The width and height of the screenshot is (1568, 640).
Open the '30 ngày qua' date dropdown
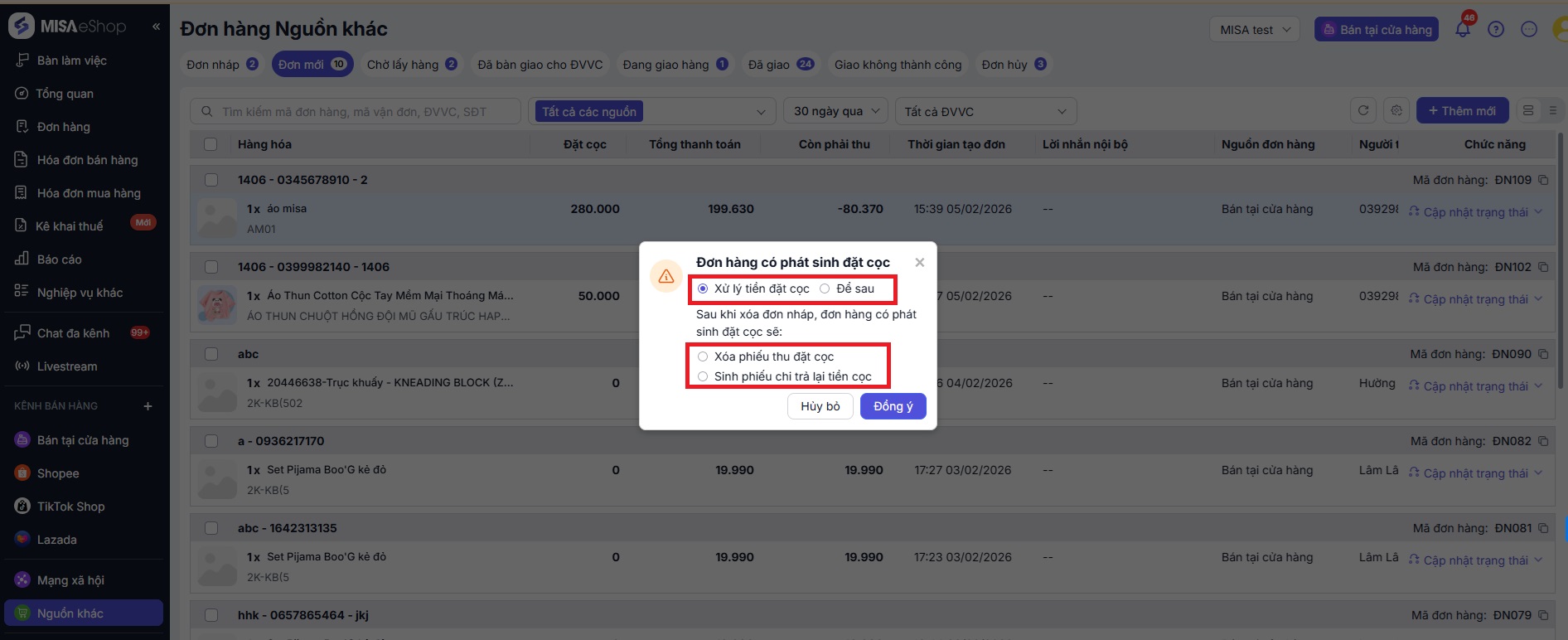tap(835, 111)
